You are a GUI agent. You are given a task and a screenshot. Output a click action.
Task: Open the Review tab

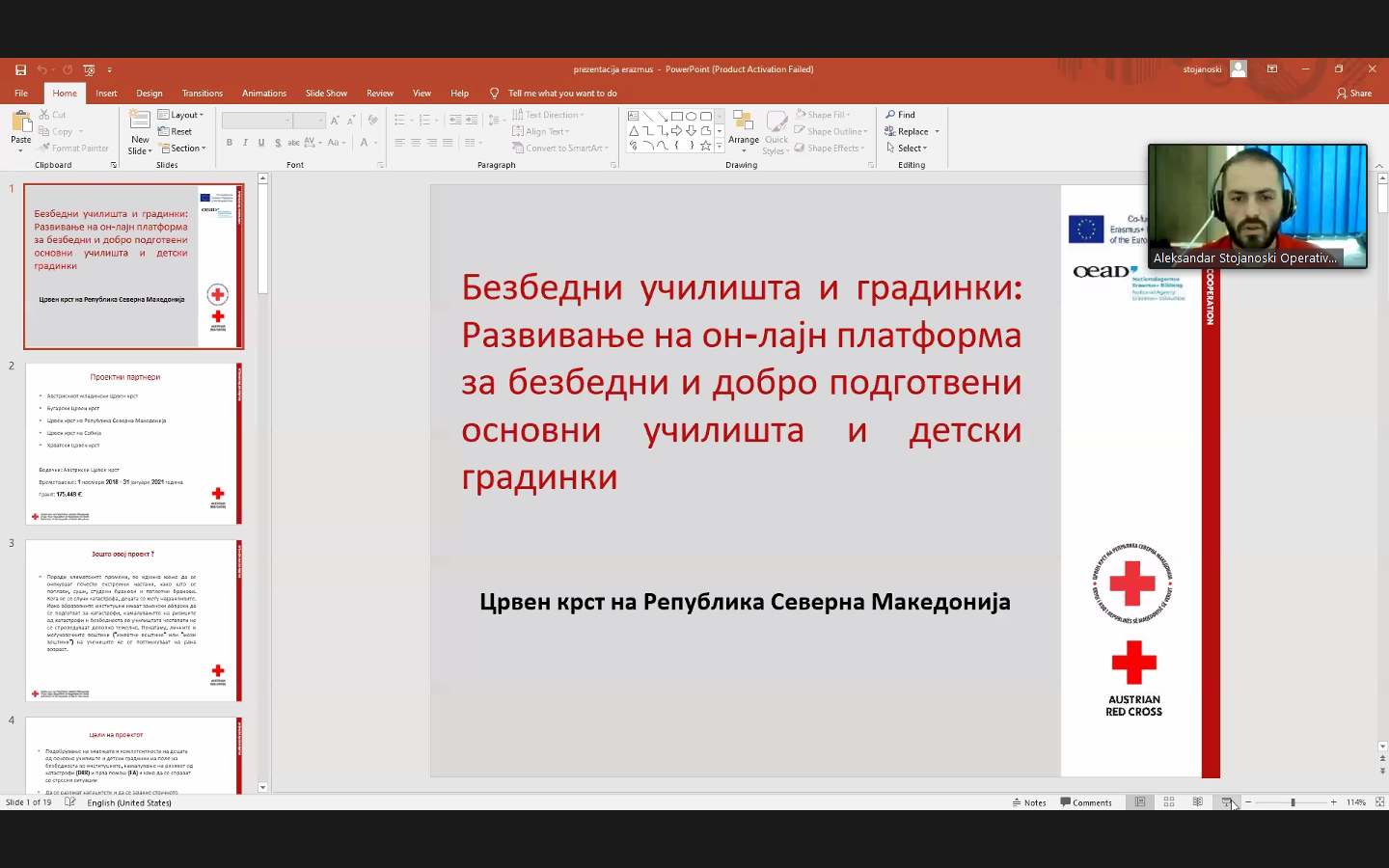[380, 94]
